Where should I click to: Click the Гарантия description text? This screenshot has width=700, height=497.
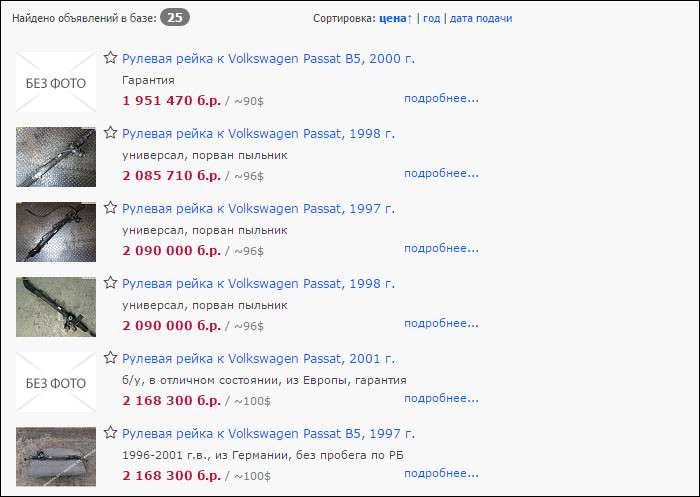(148, 80)
